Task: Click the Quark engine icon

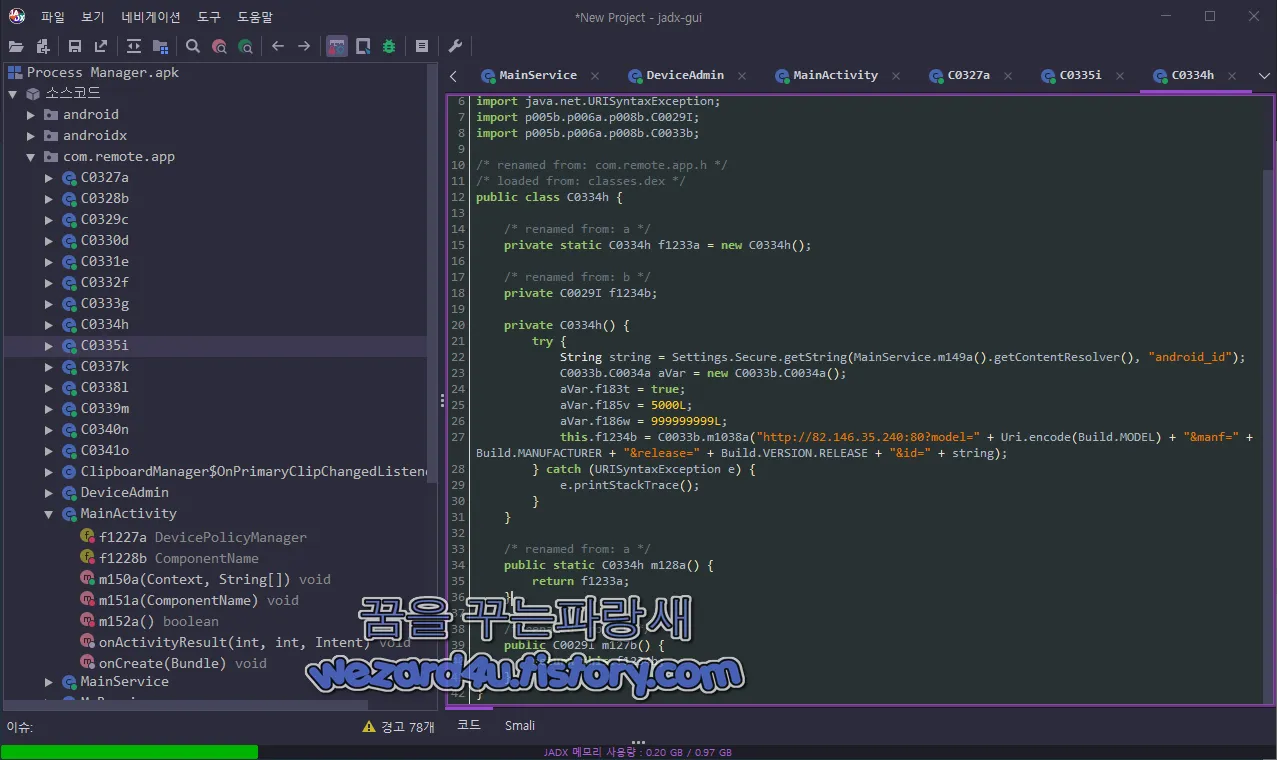Action: click(x=363, y=46)
